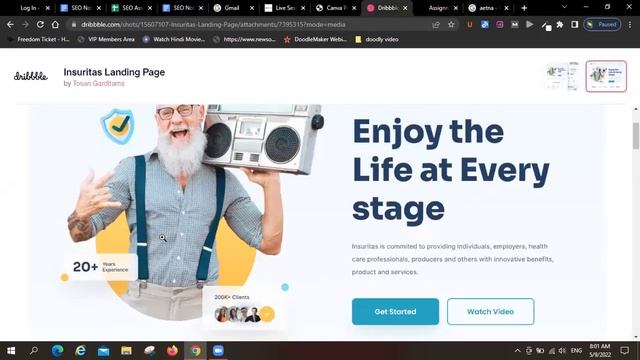Click the Paused profile button
Screen dimensions: 640x360
[x=602, y=24]
